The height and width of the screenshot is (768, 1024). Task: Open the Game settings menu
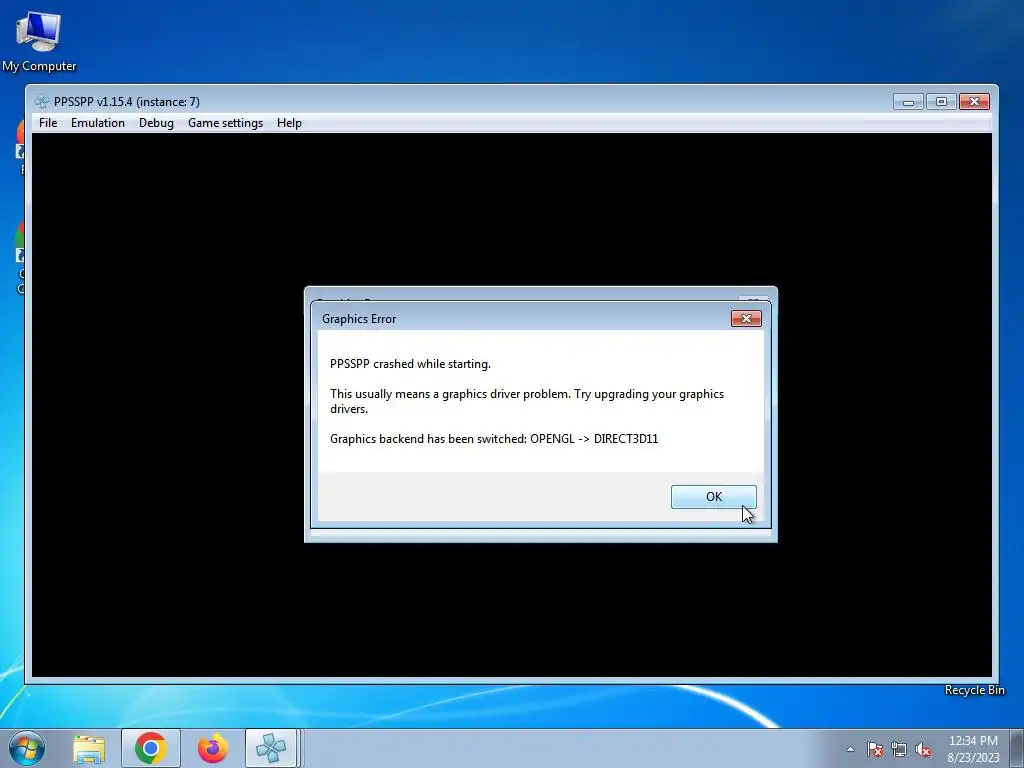click(225, 123)
